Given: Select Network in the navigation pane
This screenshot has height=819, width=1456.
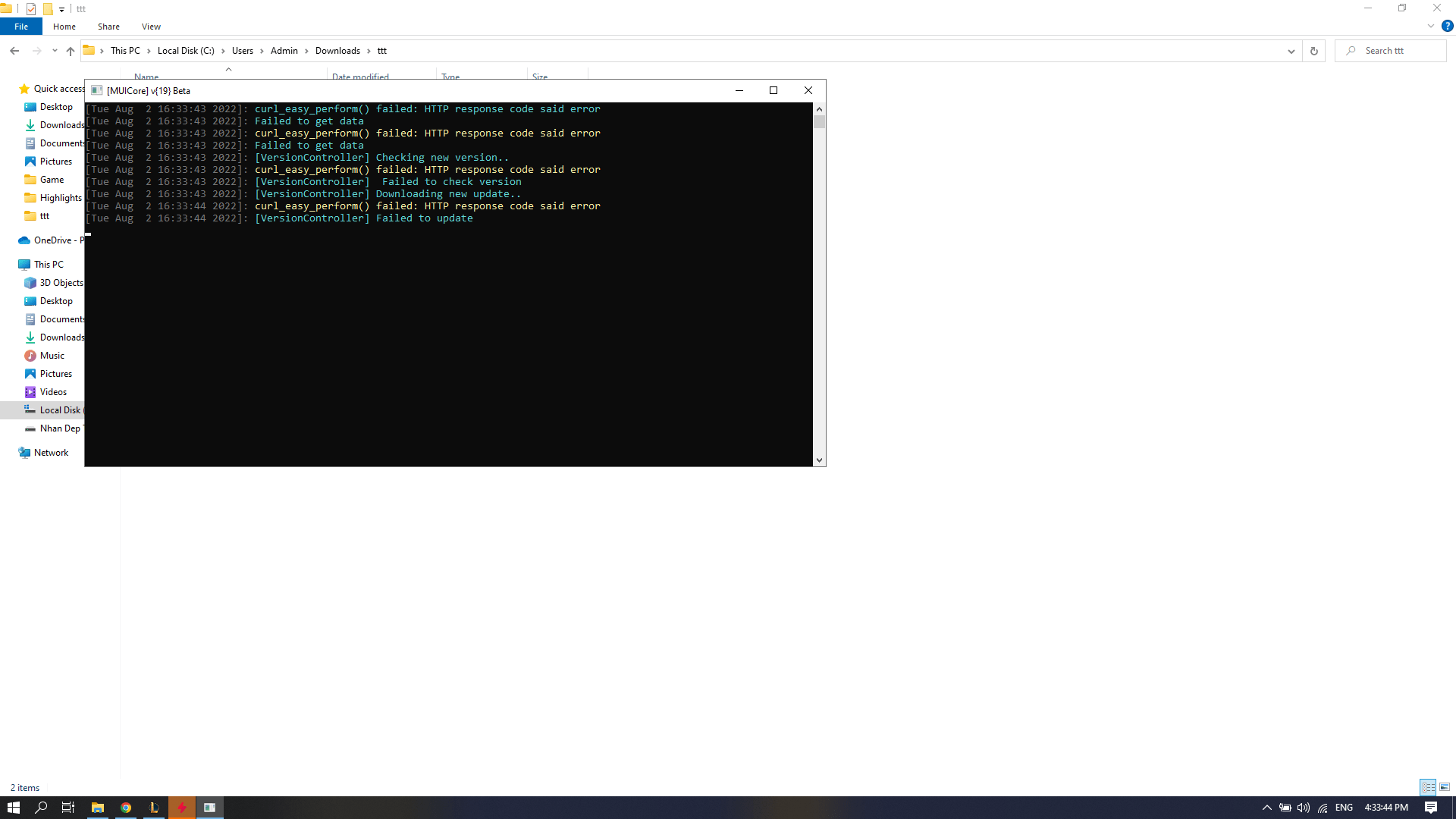Looking at the screenshot, I should pos(51,453).
